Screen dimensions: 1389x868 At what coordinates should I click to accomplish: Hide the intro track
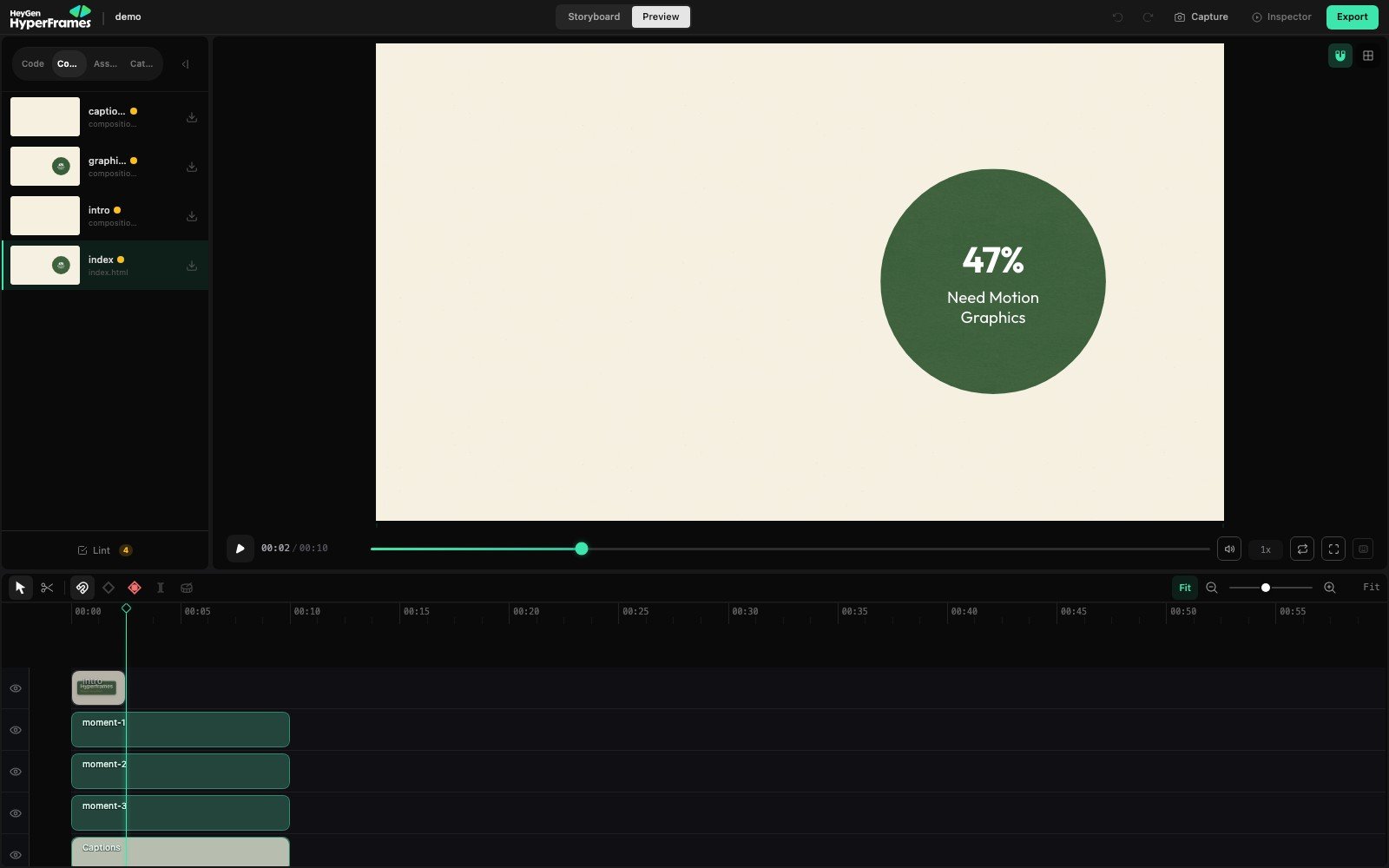point(16,688)
